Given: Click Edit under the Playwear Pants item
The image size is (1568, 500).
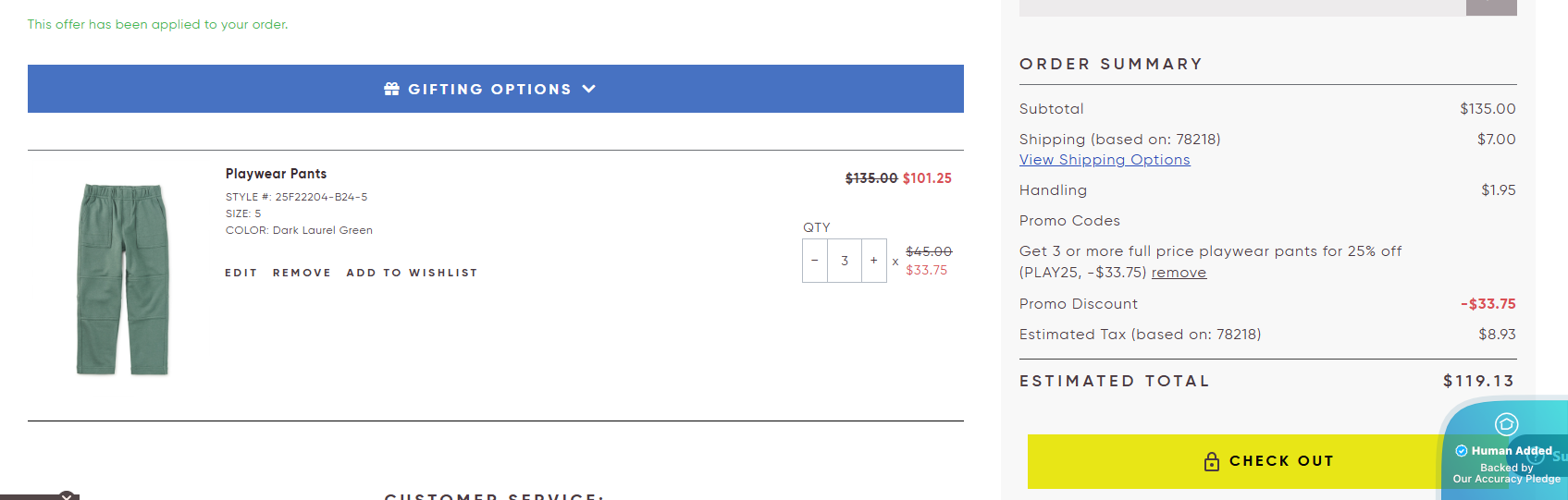Looking at the screenshot, I should coord(241,273).
